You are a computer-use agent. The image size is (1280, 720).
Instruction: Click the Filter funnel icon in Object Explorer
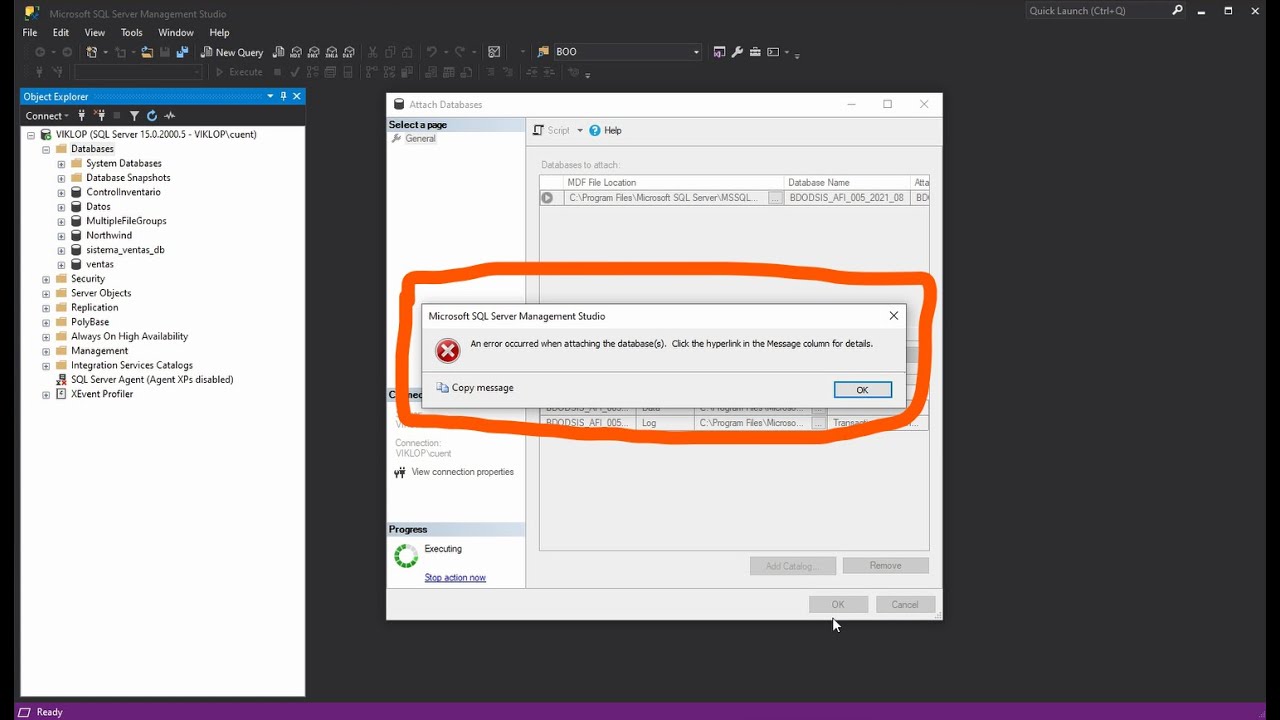pos(134,116)
